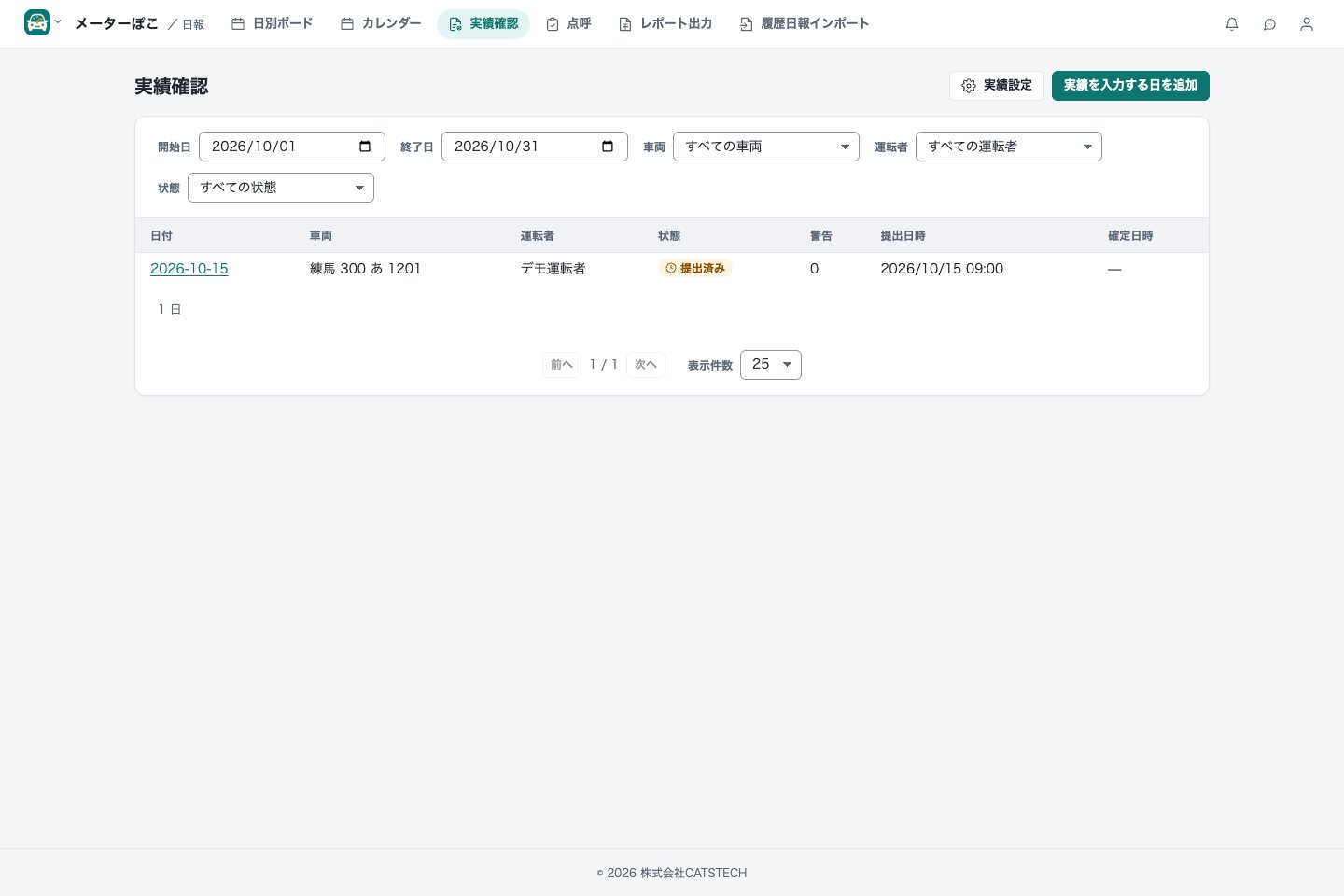Click the 前へ pagination button
Screen dimensions: 1344x896
[x=562, y=365]
